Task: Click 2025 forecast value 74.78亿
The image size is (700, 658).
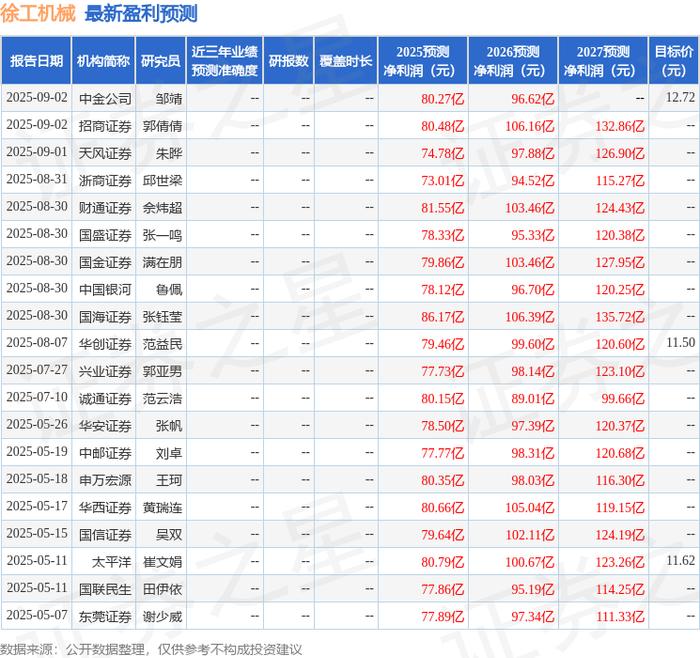Action: coord(442,154)
